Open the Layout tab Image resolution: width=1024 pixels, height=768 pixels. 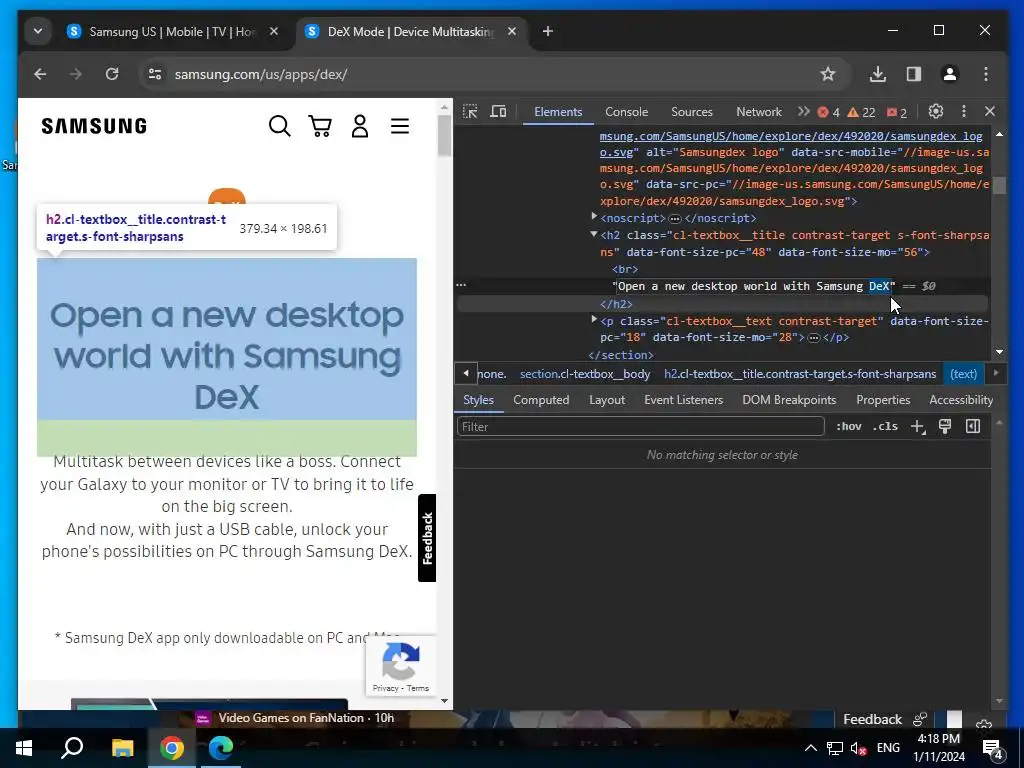607,400
